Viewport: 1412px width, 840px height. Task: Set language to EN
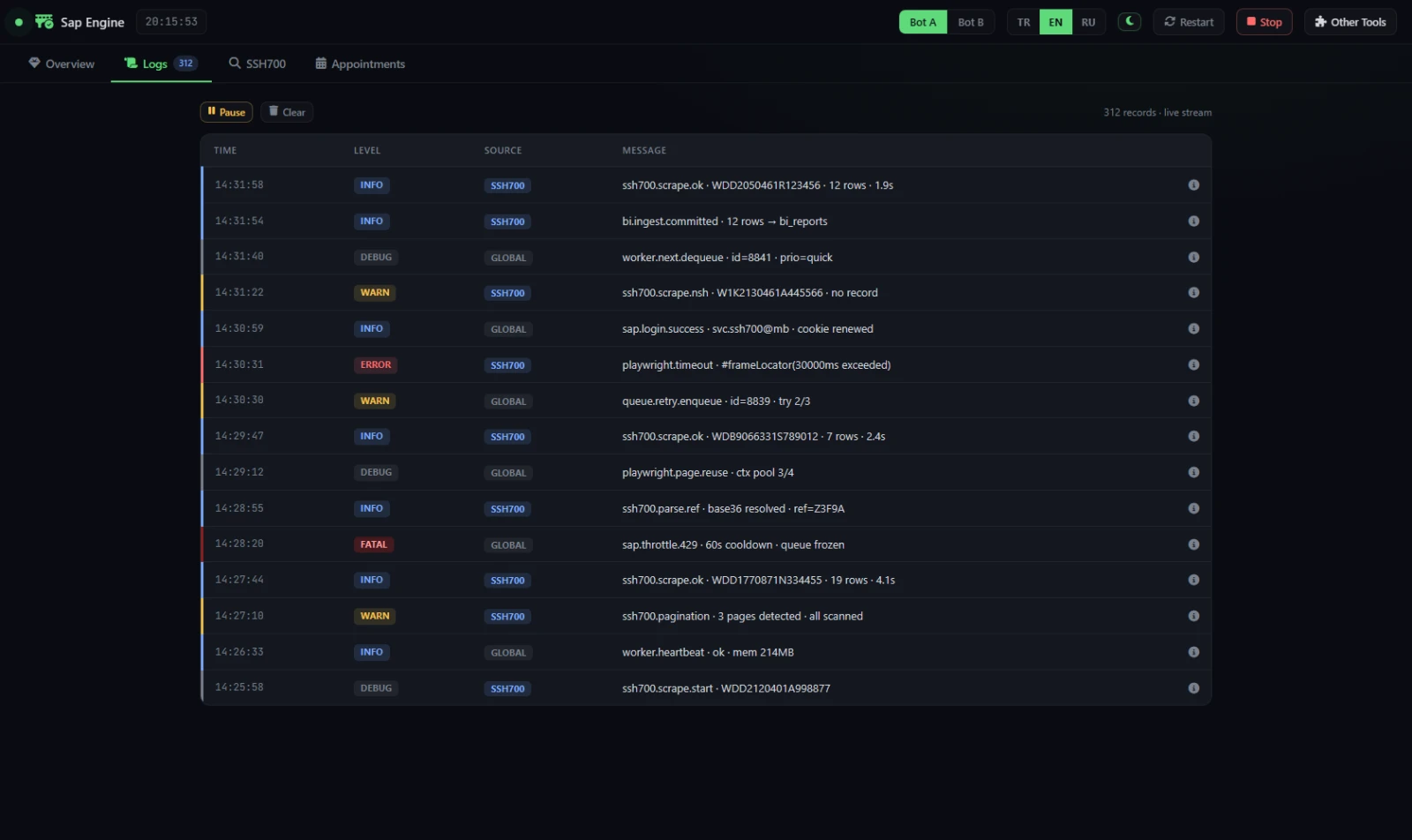point(1055,22)
